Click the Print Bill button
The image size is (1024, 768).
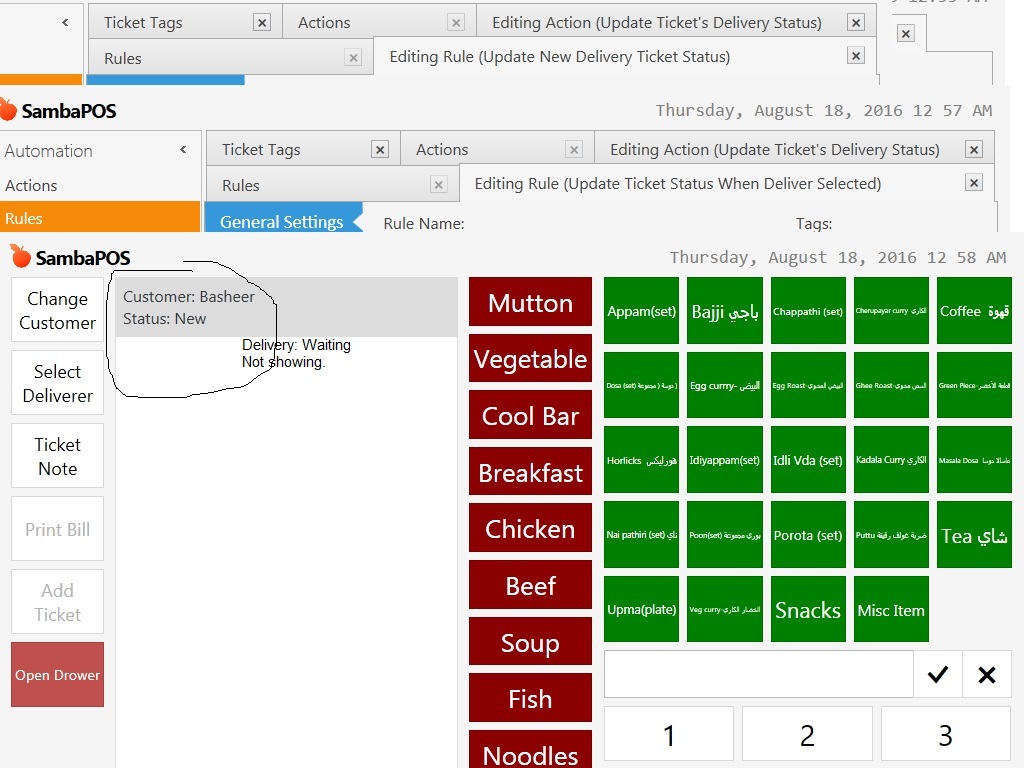[x=57, y=529]
